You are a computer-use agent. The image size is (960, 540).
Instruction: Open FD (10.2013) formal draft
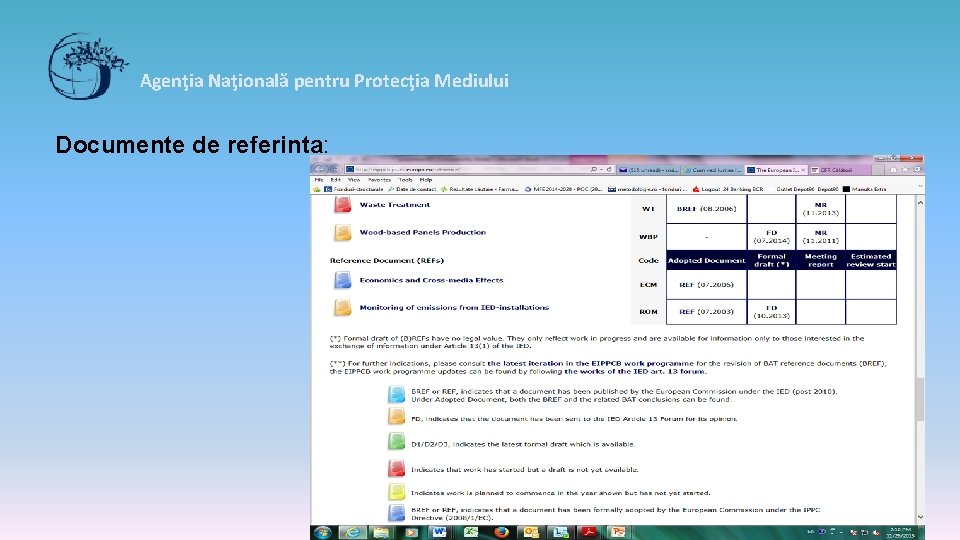tap(771, 312)
